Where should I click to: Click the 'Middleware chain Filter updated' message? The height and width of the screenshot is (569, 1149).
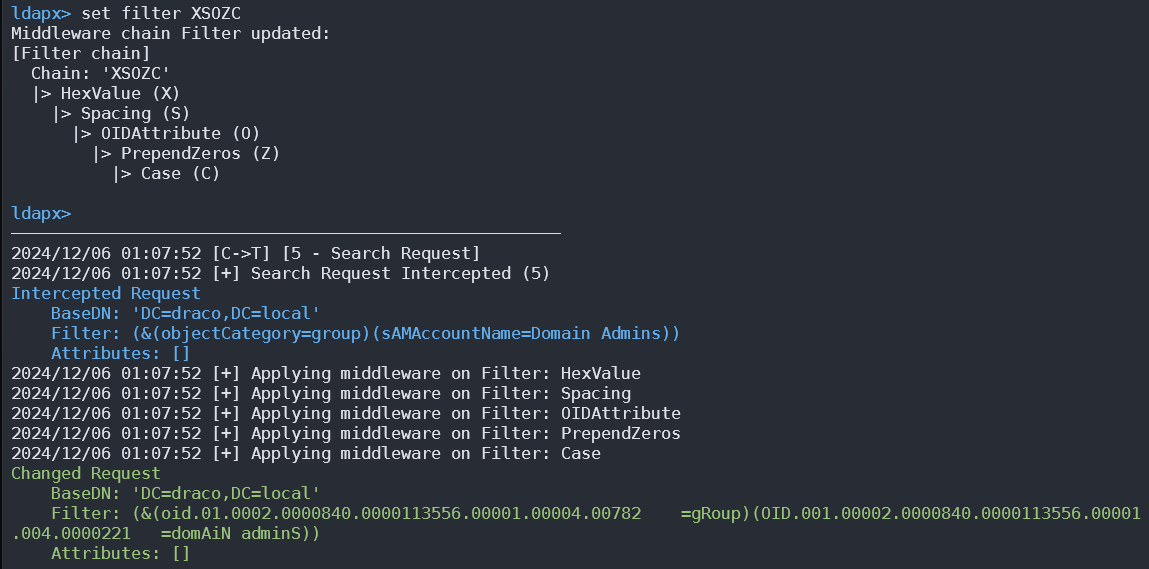[x=170, y=33]
